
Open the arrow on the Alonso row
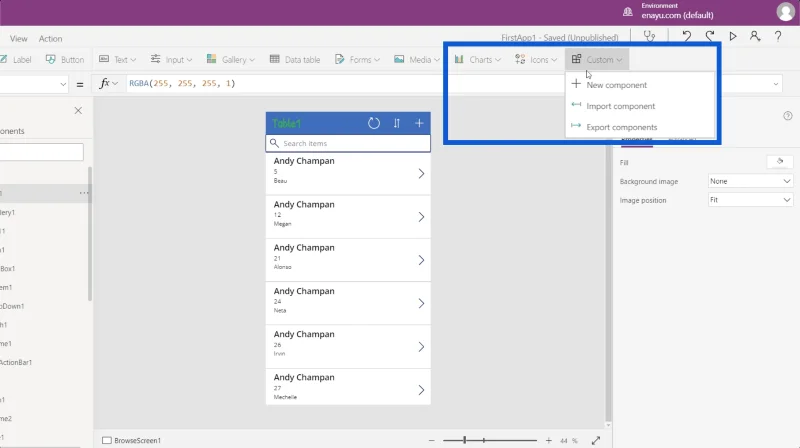[x=421, y=260]
